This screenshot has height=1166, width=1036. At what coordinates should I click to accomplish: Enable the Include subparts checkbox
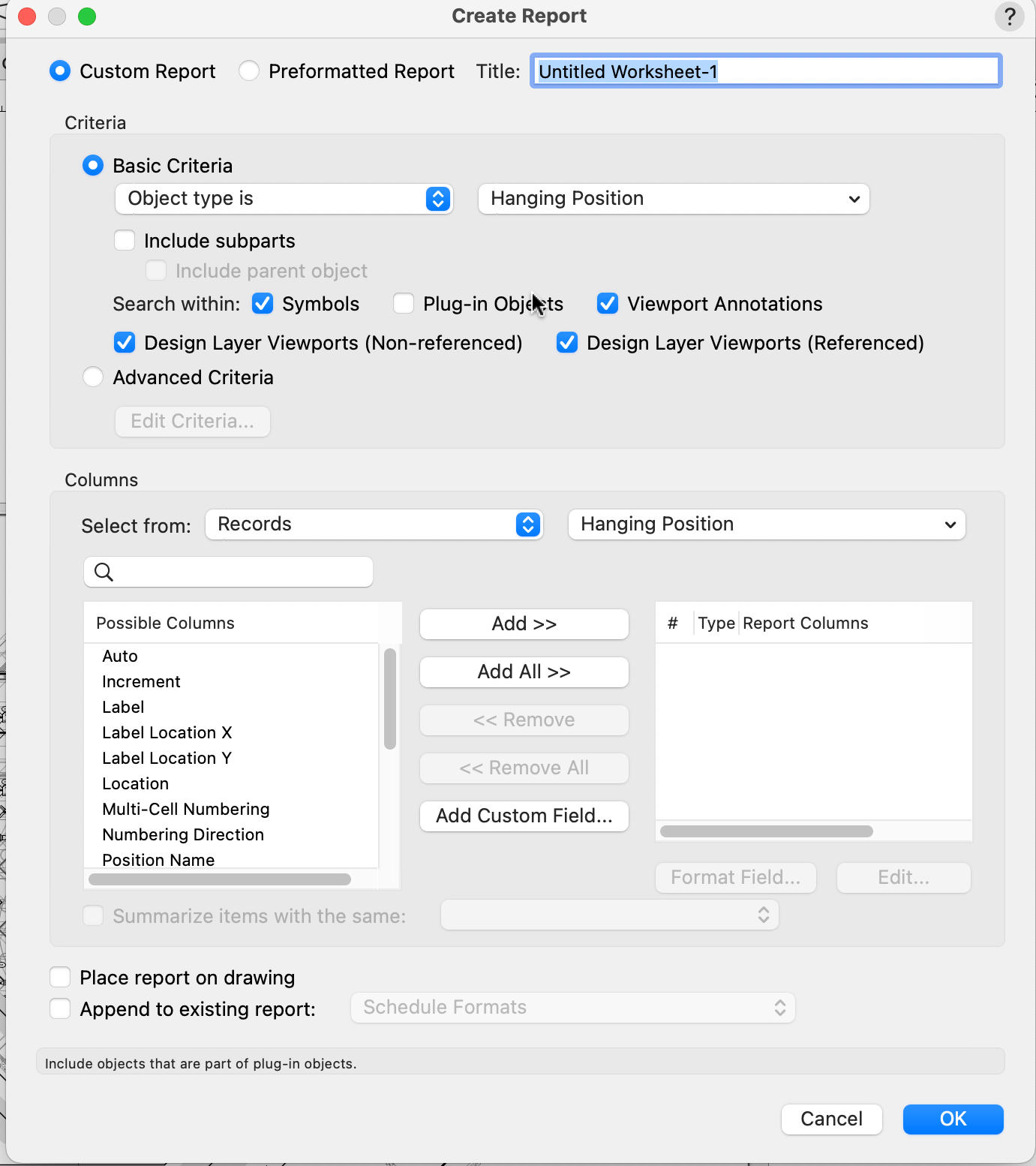click(125, 241)
